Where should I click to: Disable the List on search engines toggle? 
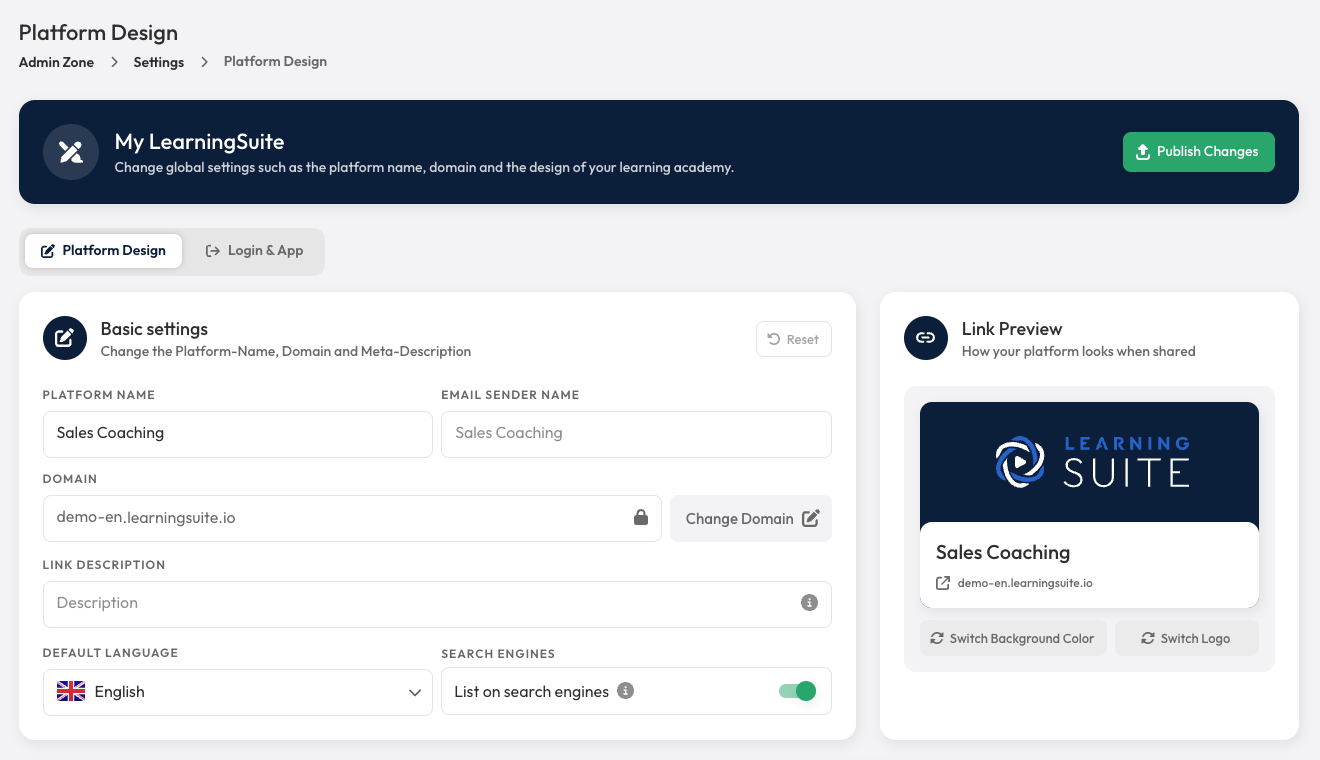(x=797, y=691)
